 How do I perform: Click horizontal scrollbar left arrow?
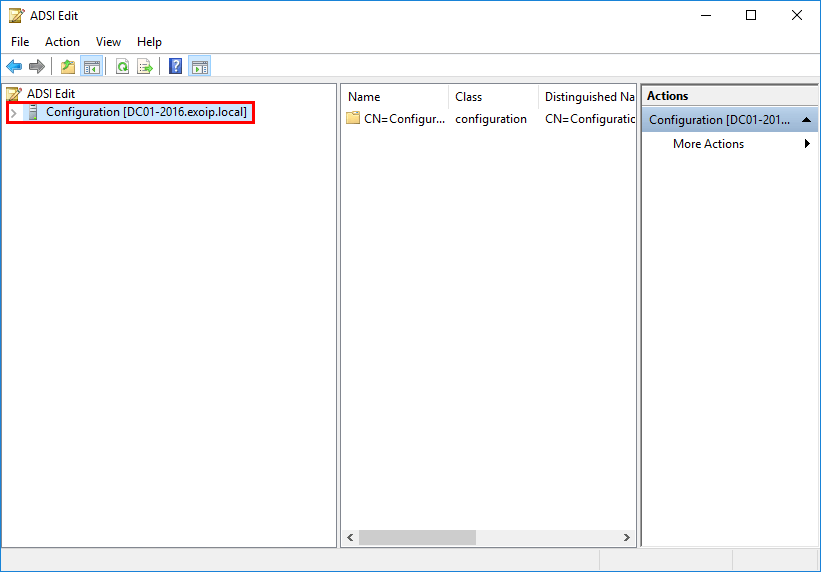pos(350,537)
